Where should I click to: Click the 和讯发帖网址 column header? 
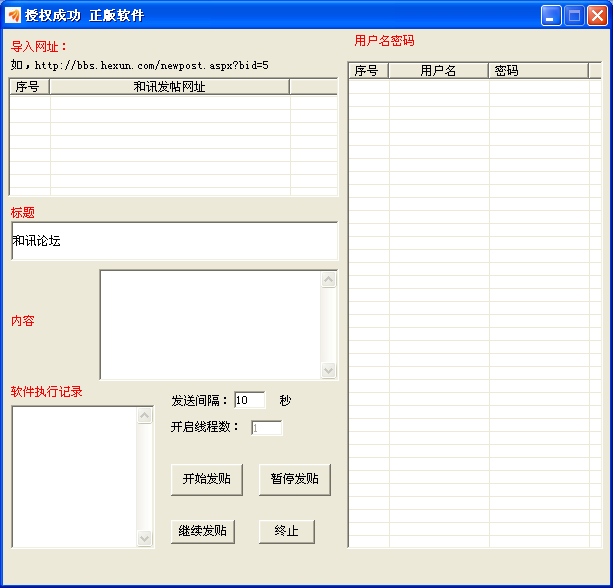[170, 87]
